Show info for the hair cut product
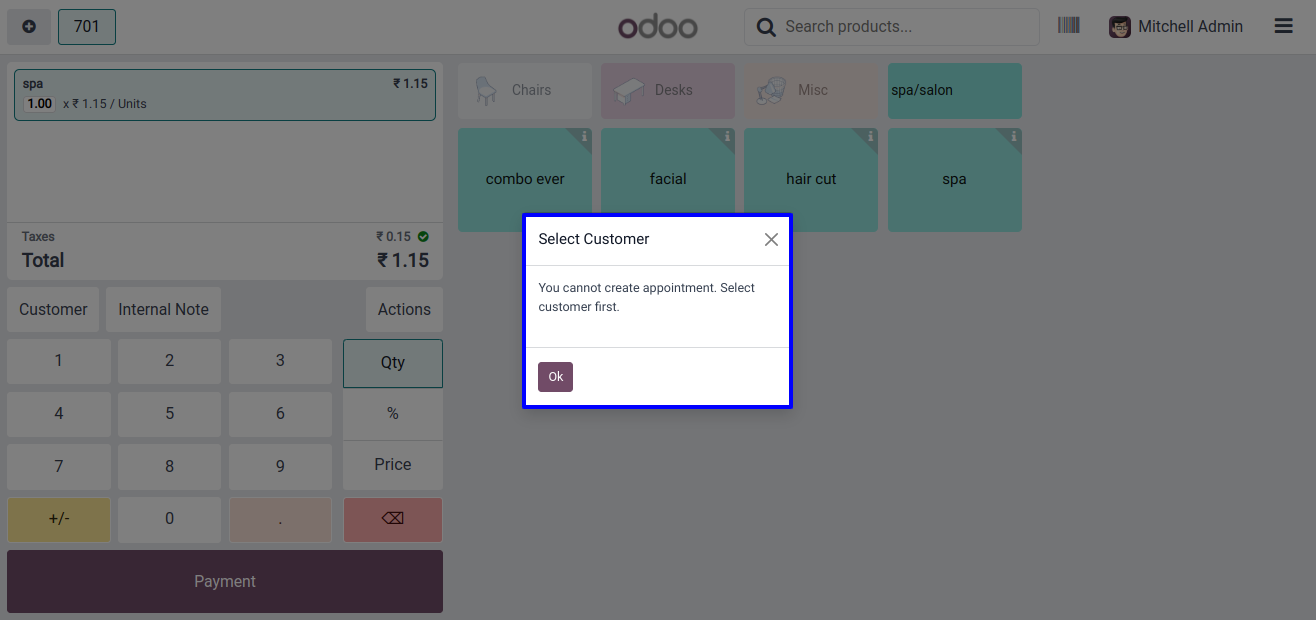This screenshot has height=620, width=1316. [870, 137]
